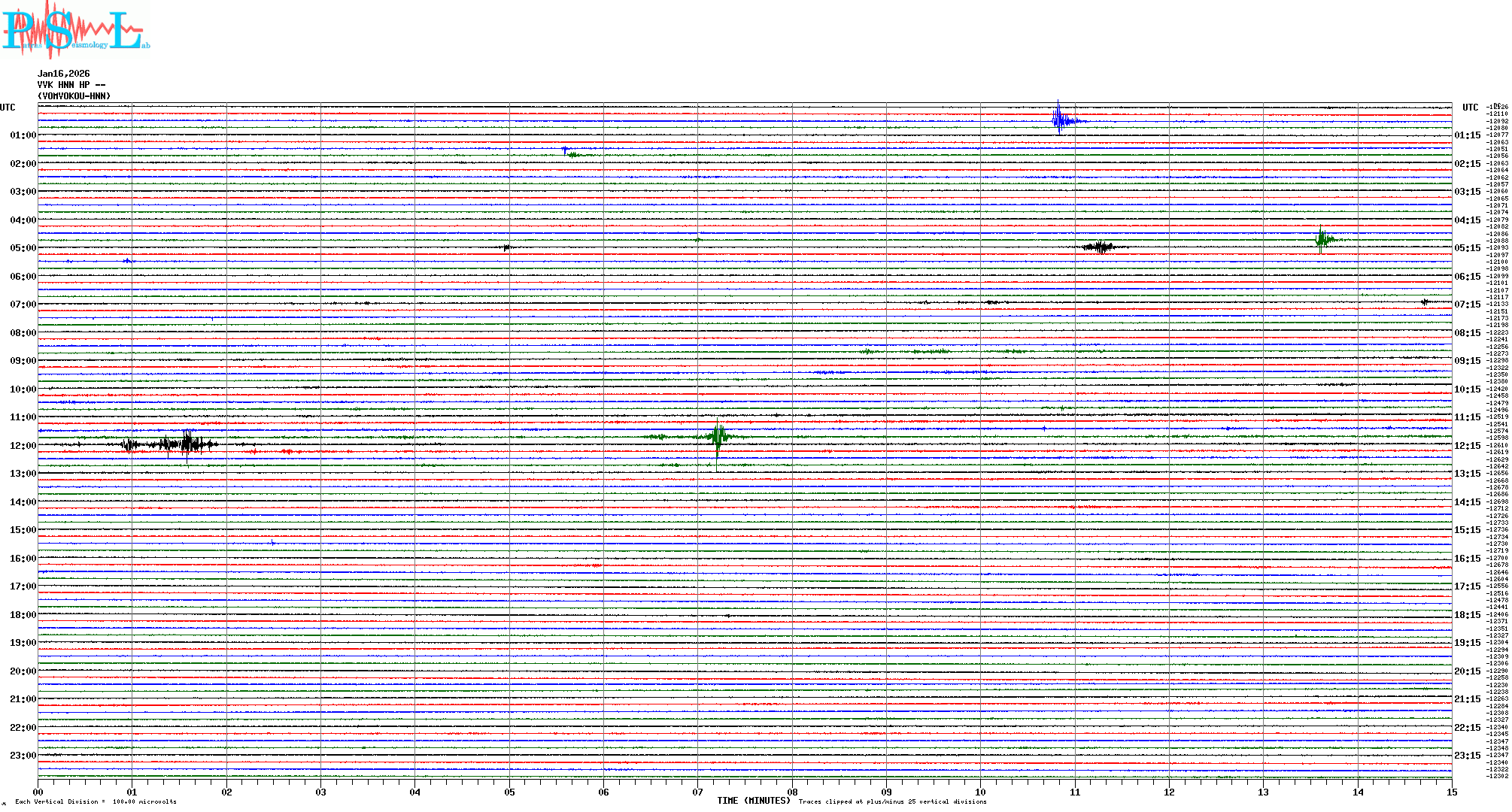The image size is (1512, 812).
Task: Click the black seismic burst on the 12:00 trace
Action: click(x=187, y=444)
